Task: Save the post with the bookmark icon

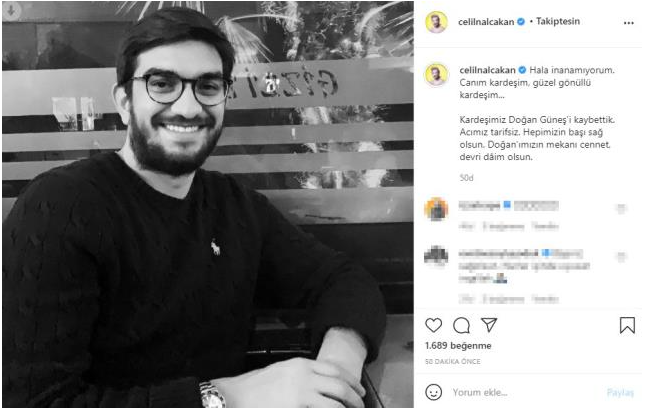Action: pyautogui.click(x=627, y=325)
